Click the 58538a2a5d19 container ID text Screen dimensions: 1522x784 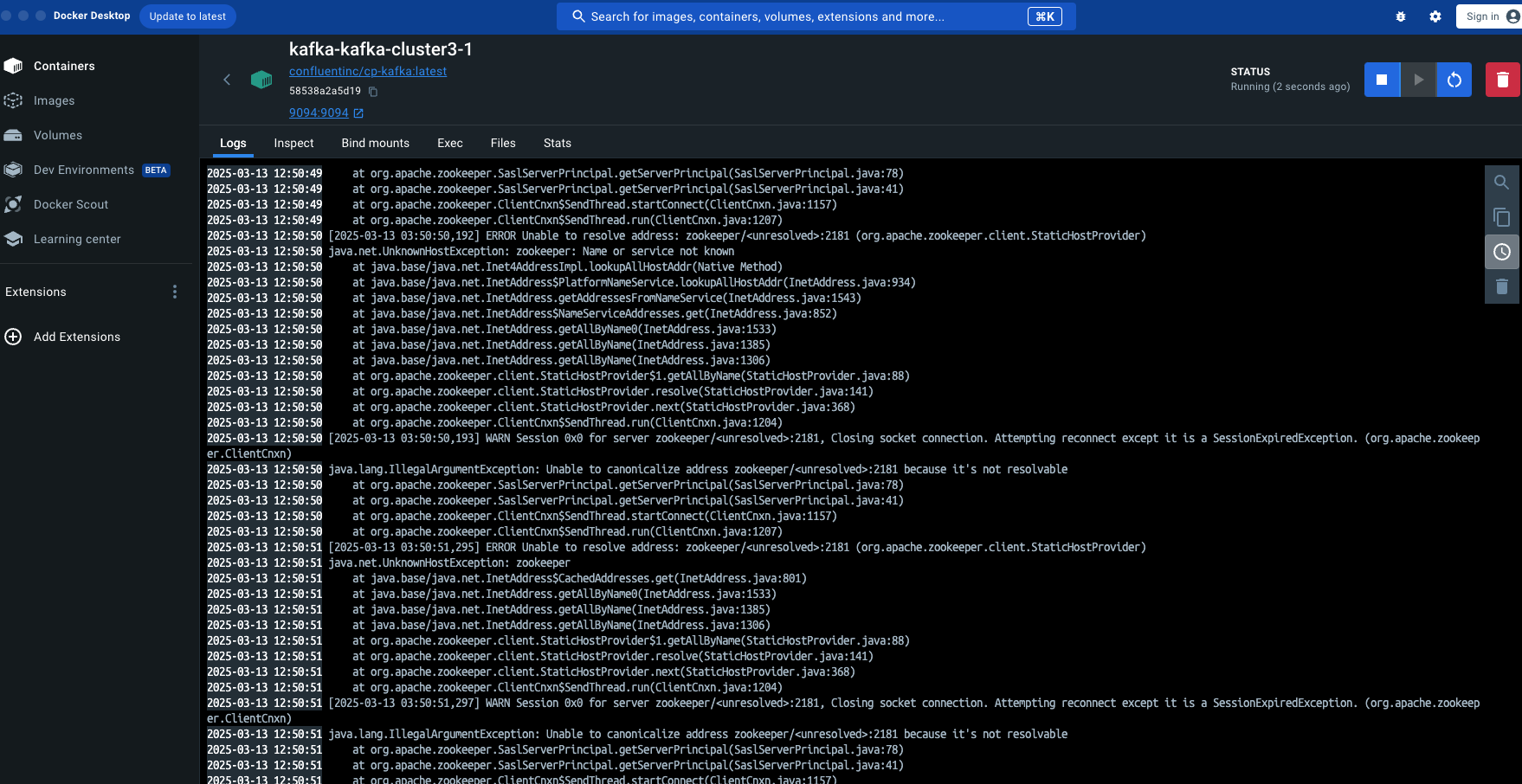pos(325,91)
